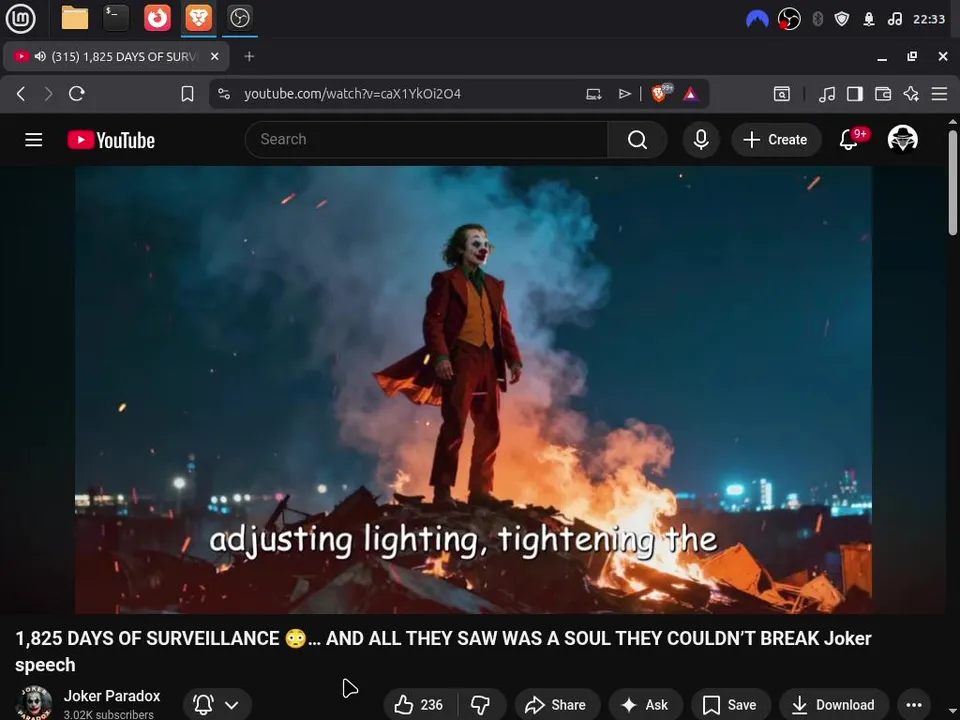
Task: Open the account avatar menu
Action: click(x=902, y=138)
